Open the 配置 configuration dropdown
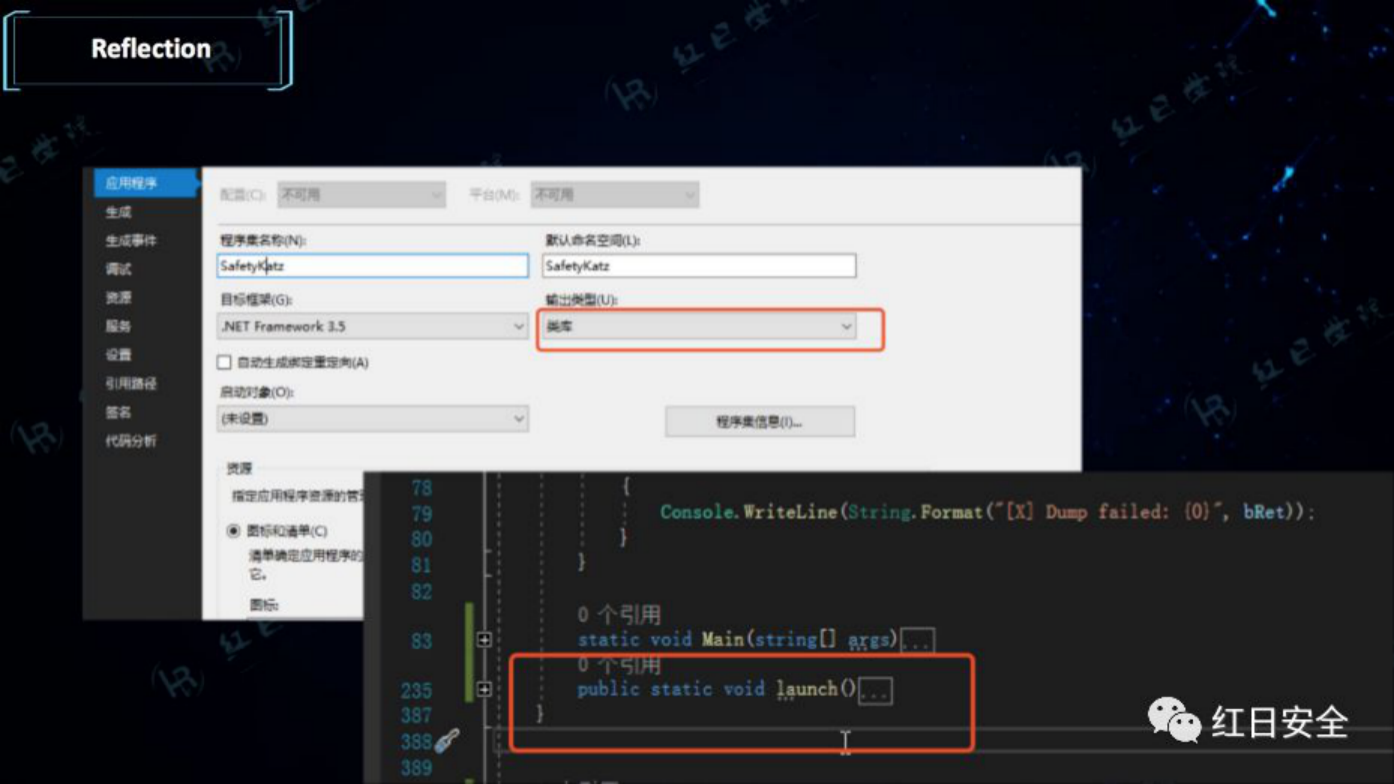The width and height of the screenshot is (1394, 784). pos(361,195)
